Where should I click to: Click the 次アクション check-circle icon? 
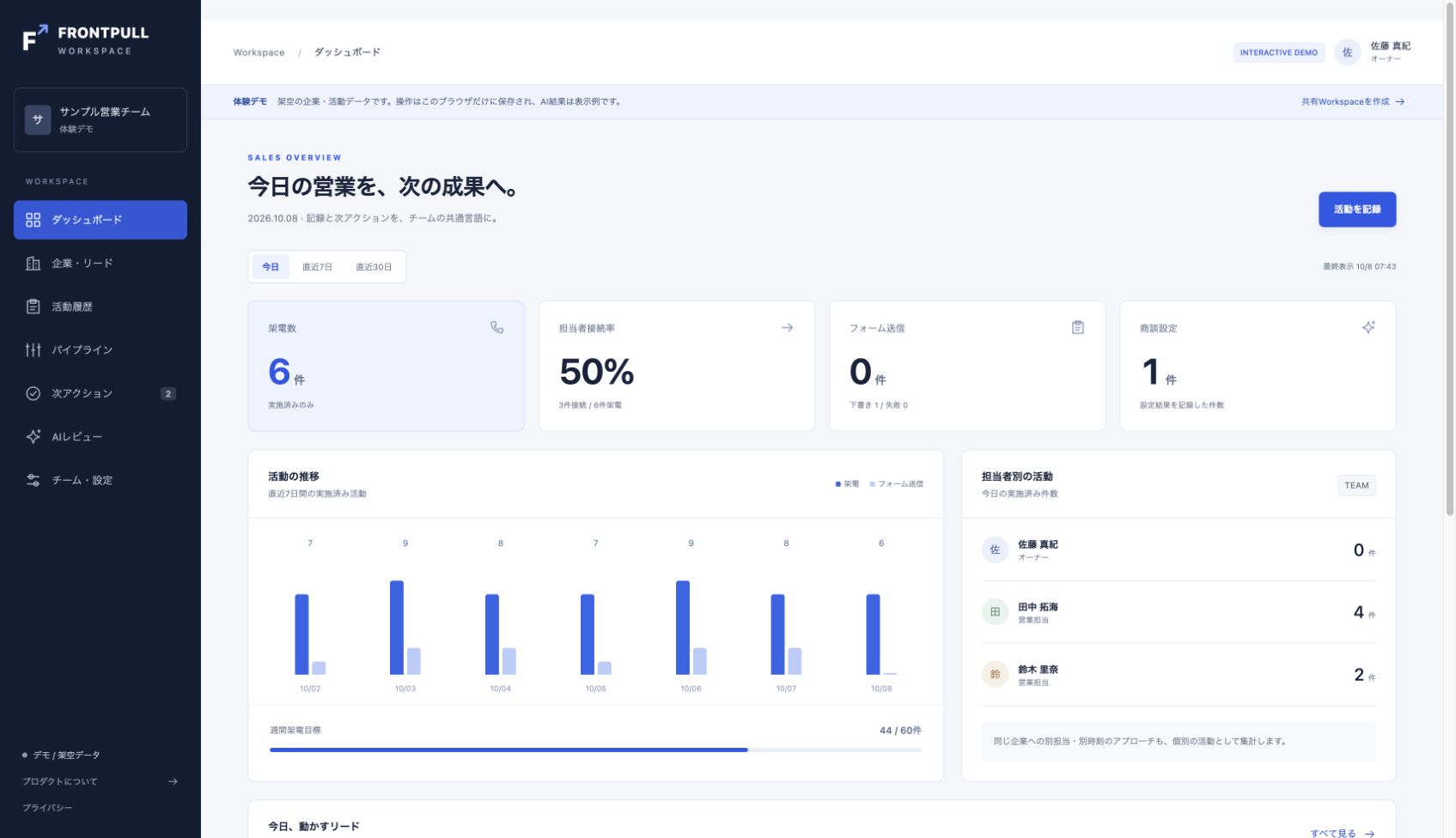tap(34, 393)
